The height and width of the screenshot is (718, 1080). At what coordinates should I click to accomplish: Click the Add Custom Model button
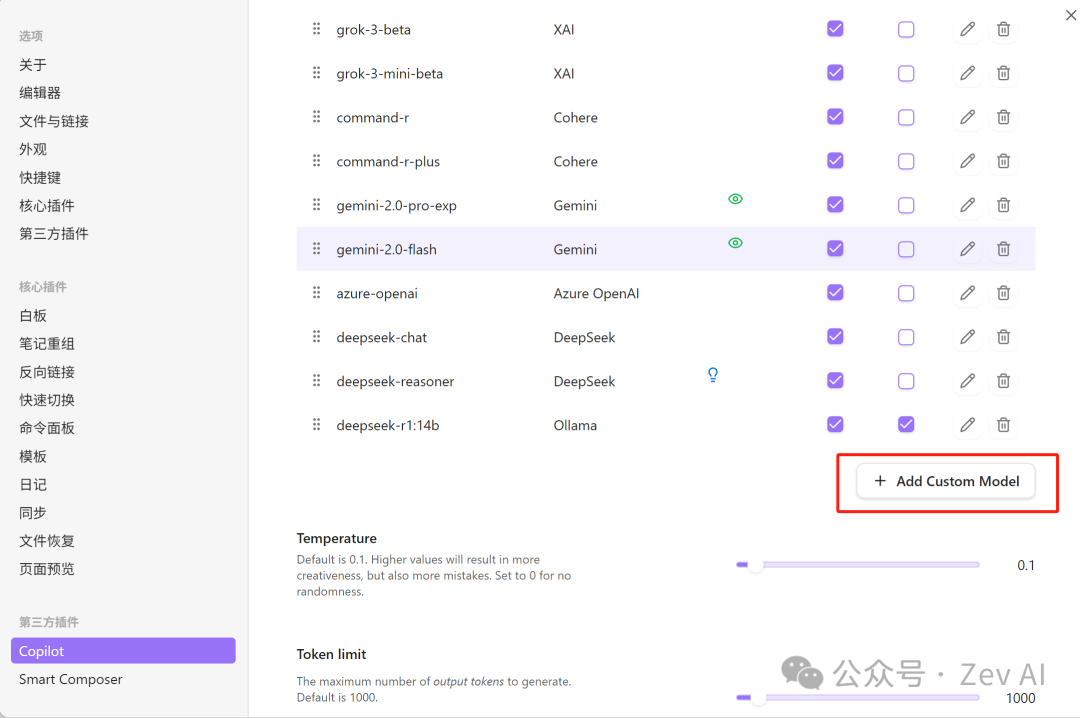[946, 481]
